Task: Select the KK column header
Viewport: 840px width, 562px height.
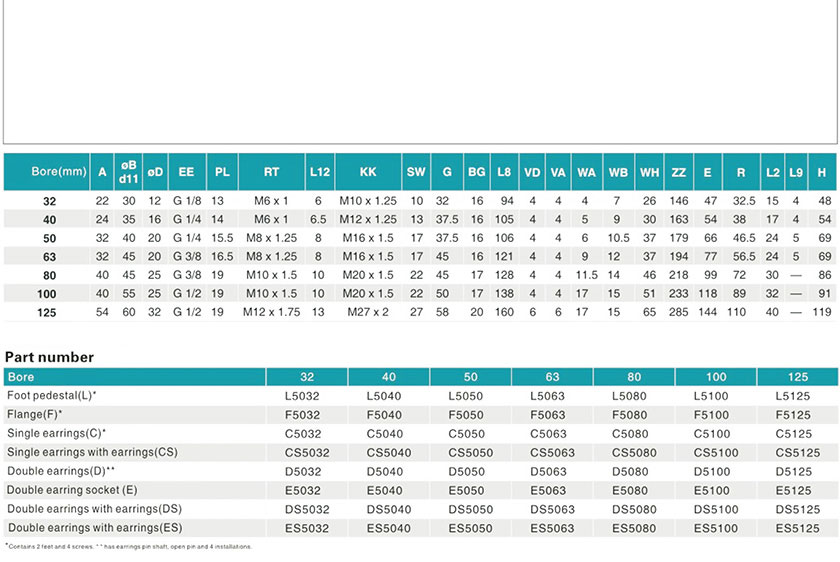Action: (x=367, y=172)
